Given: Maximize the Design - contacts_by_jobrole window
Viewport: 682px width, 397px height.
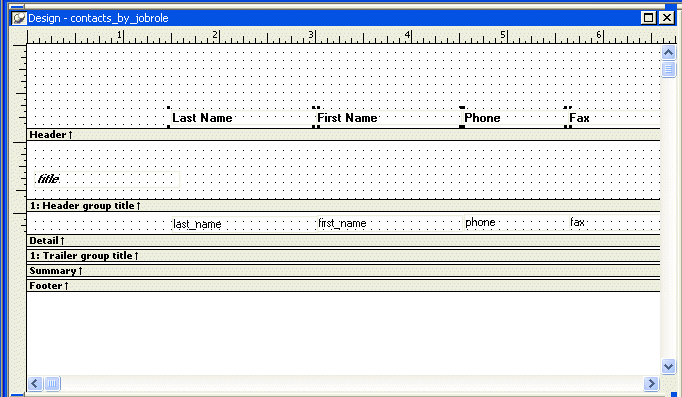Looking at the screenshot, I should pos(648,18).
